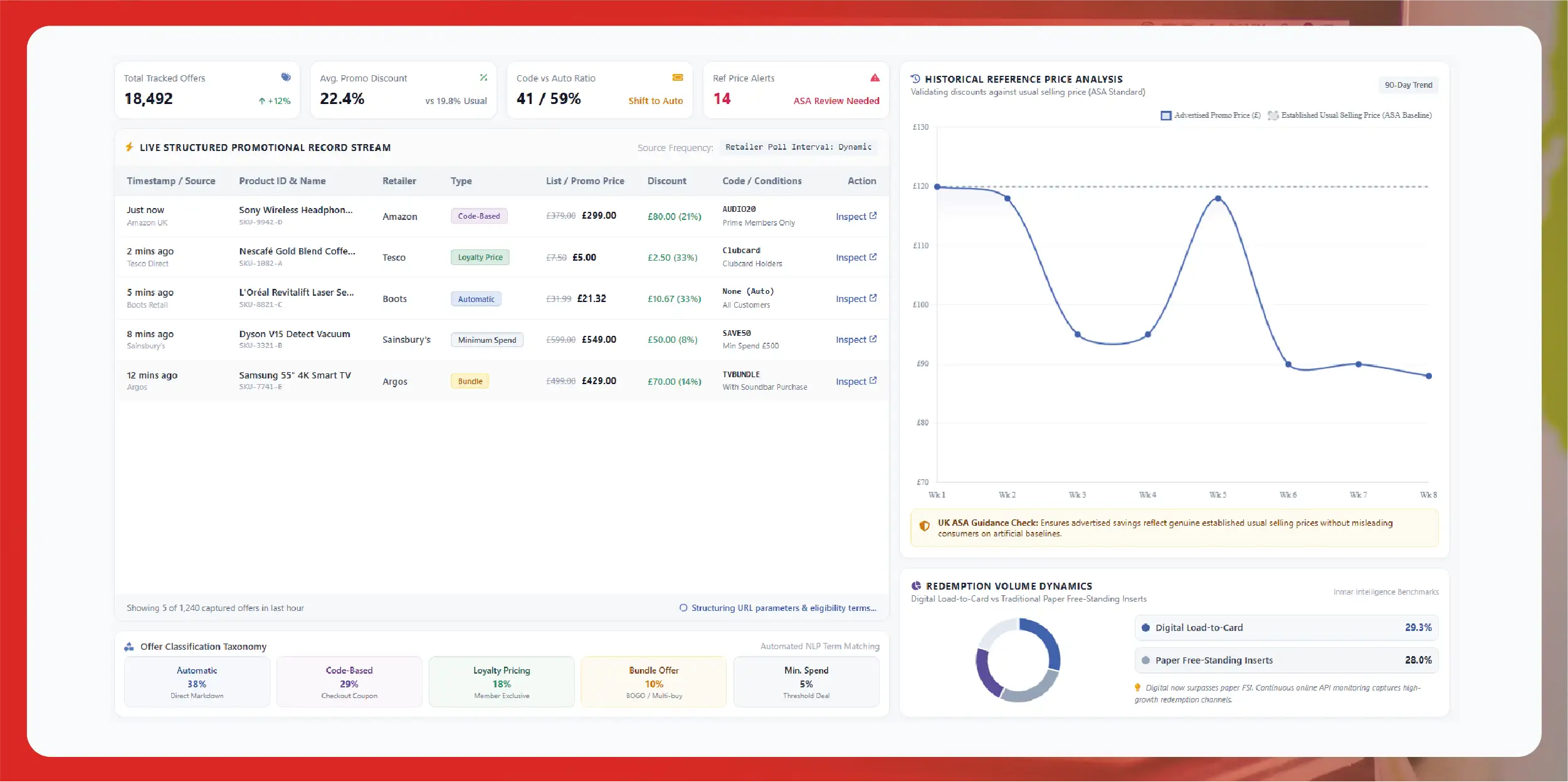The image size is (1568, 782).
Task: Sort by the Retailer column header
Action: pyautogui.click(x=399, y=181)
